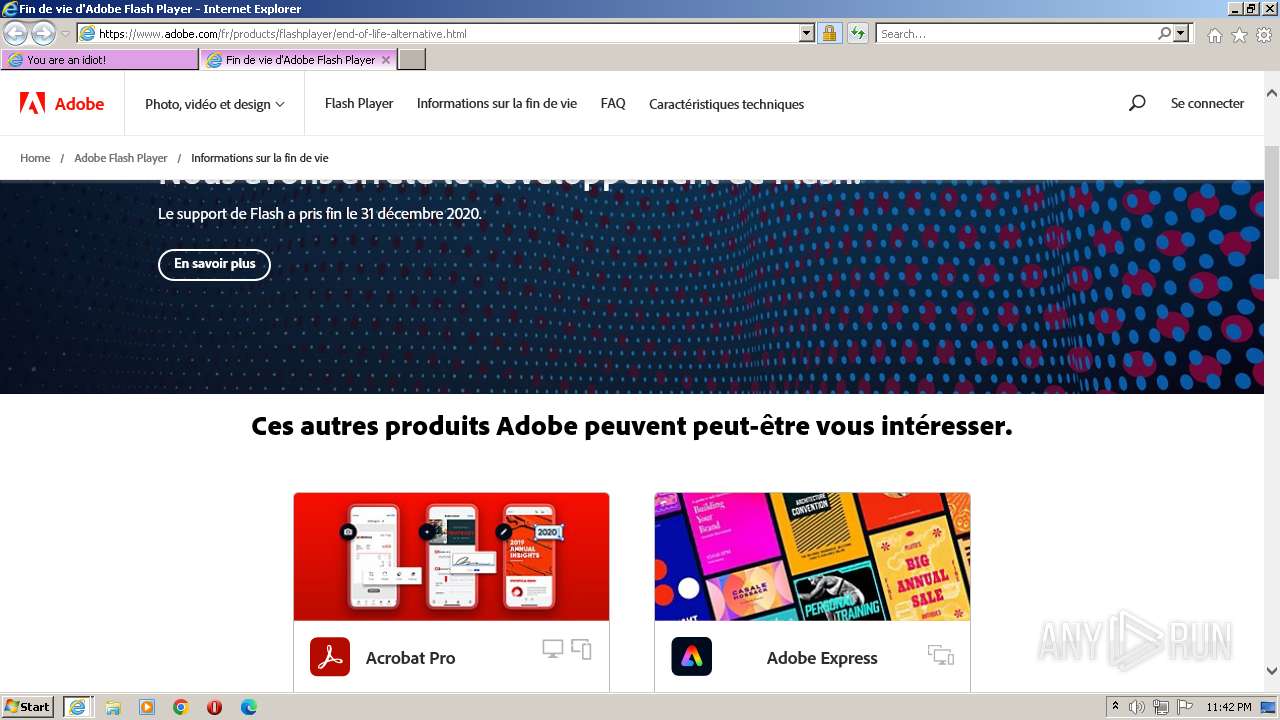The width and height of the screenshot is (1280, 720).
Task: Open the FAQ nav item
Action: pos(613,103)
